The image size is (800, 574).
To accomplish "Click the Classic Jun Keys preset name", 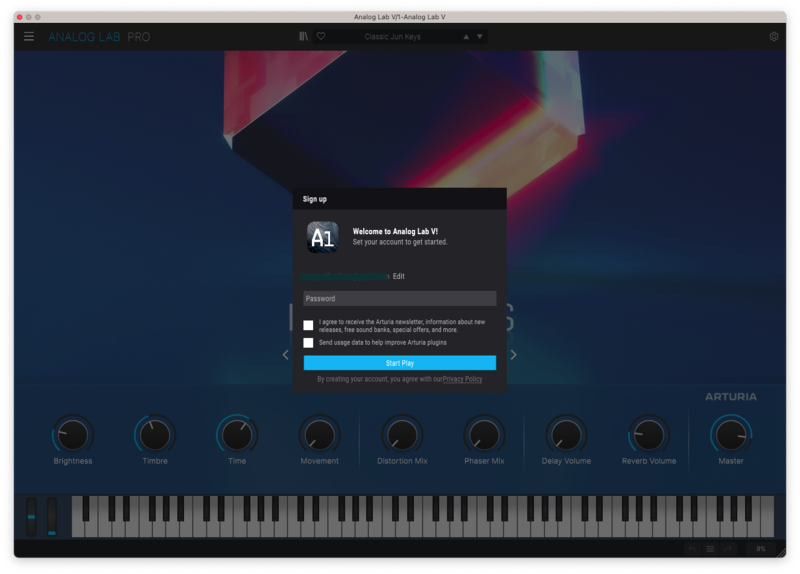I will click(x=392, y=37).
